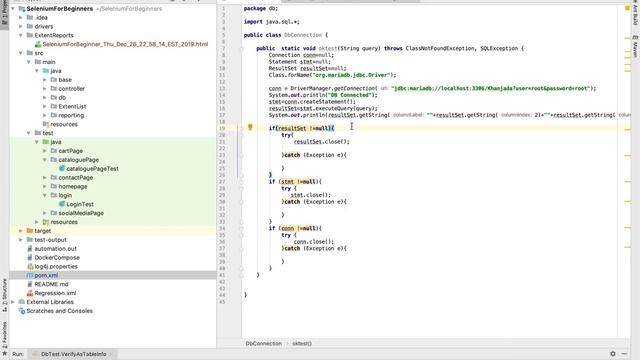The width and height of the screenshot is (640, 360).
Task: Expand the controller package
Action: pyautogui.click(x=45, y=89)
